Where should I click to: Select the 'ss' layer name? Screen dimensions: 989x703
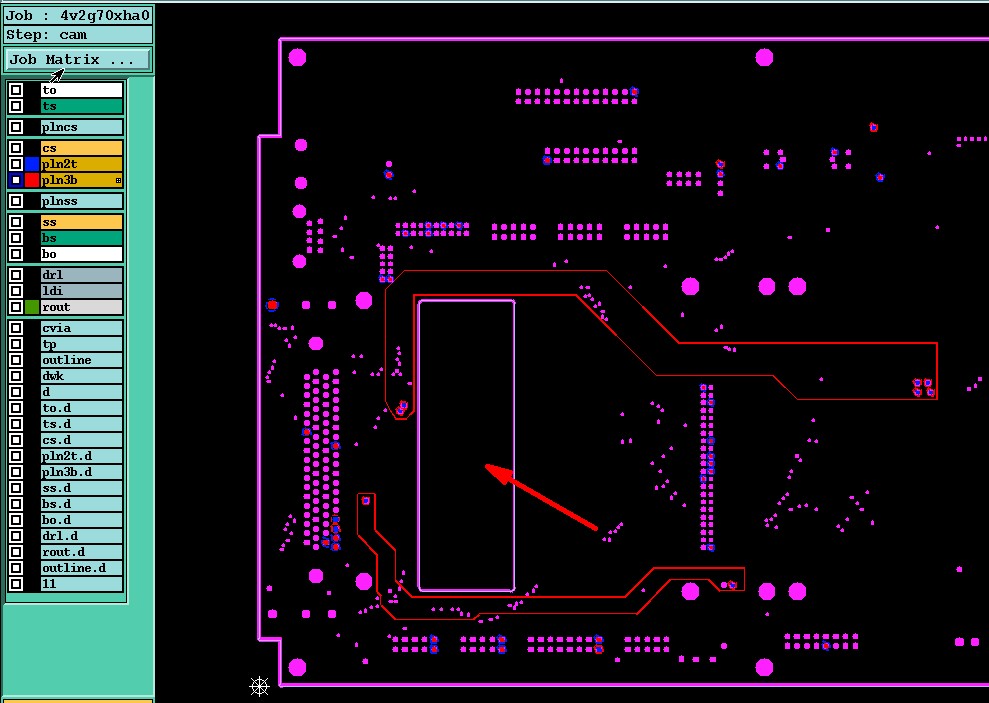click(81, 222)
